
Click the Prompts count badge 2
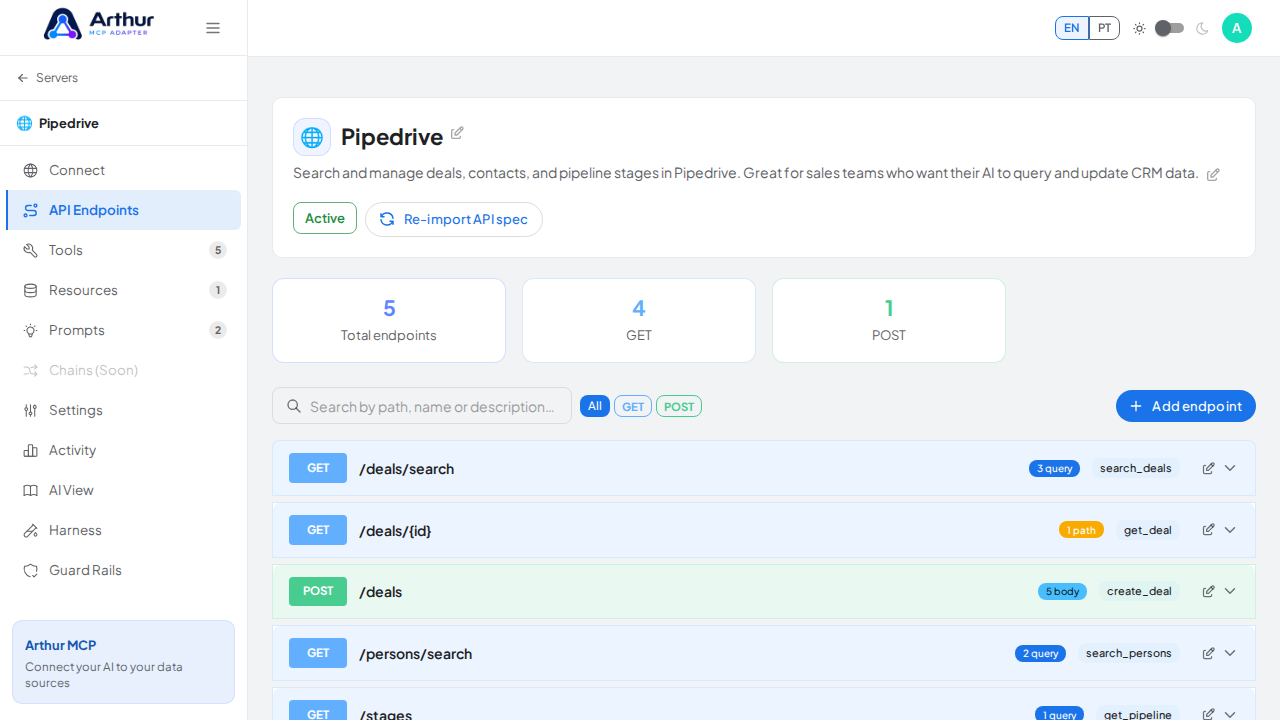click(218, 330)
